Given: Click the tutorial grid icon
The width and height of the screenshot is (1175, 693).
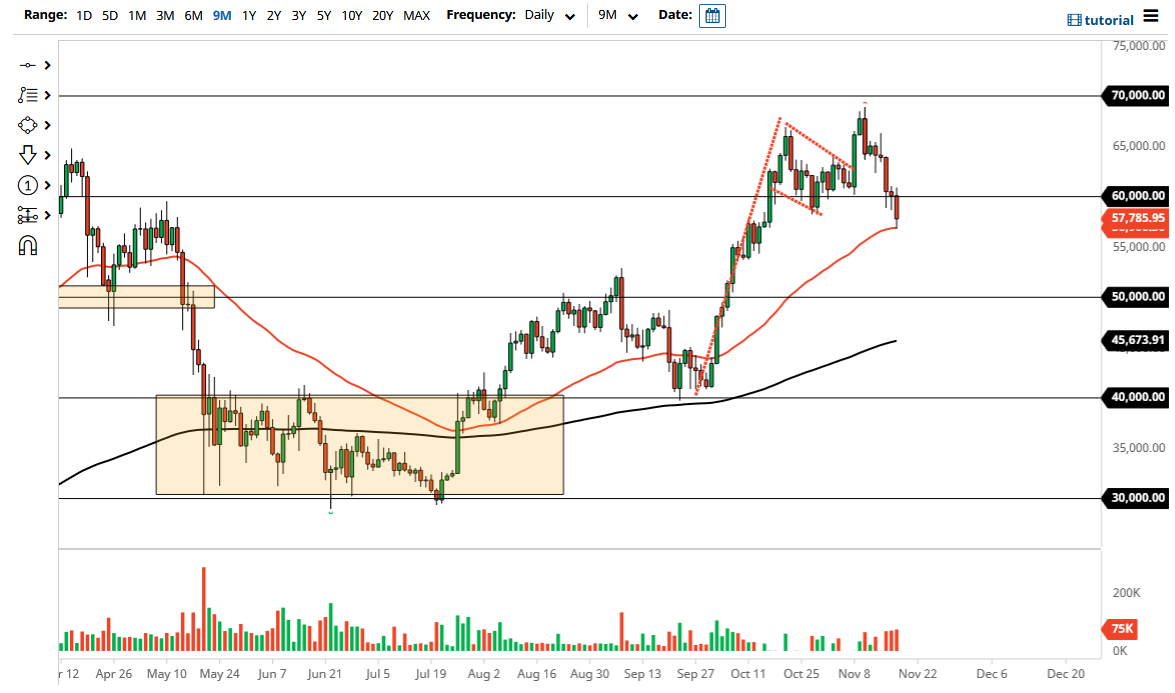Looking at the screenshot, I should coord(1077,19).
